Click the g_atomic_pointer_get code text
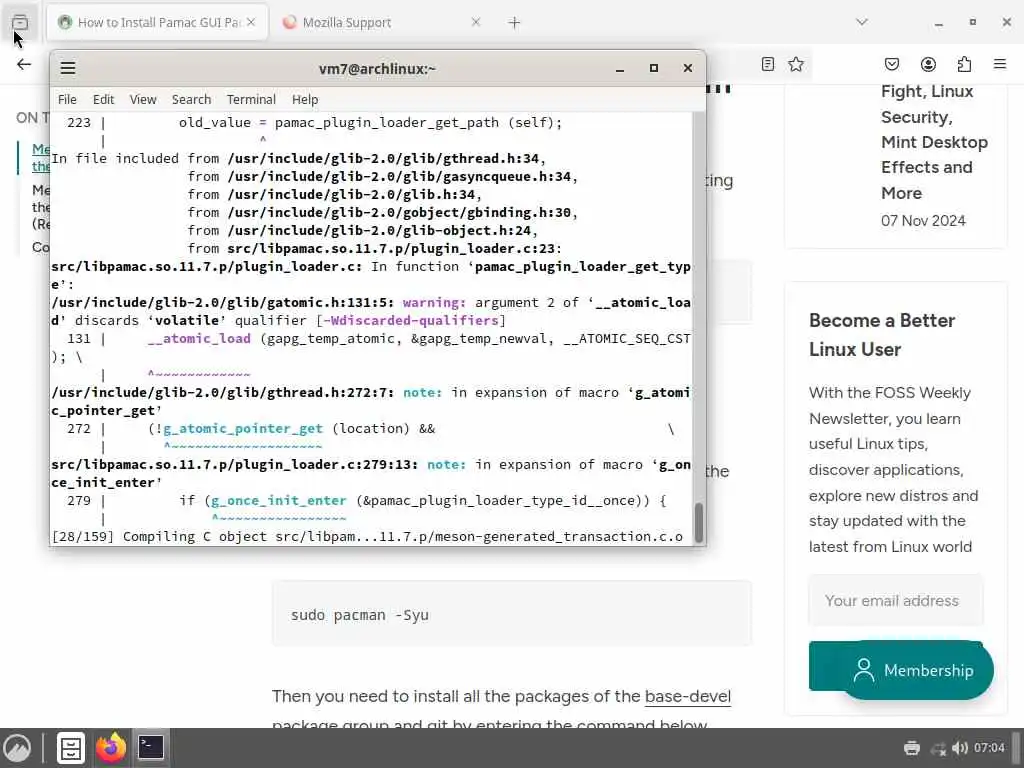Screen dimensions: 1024x768 [243, 428]
